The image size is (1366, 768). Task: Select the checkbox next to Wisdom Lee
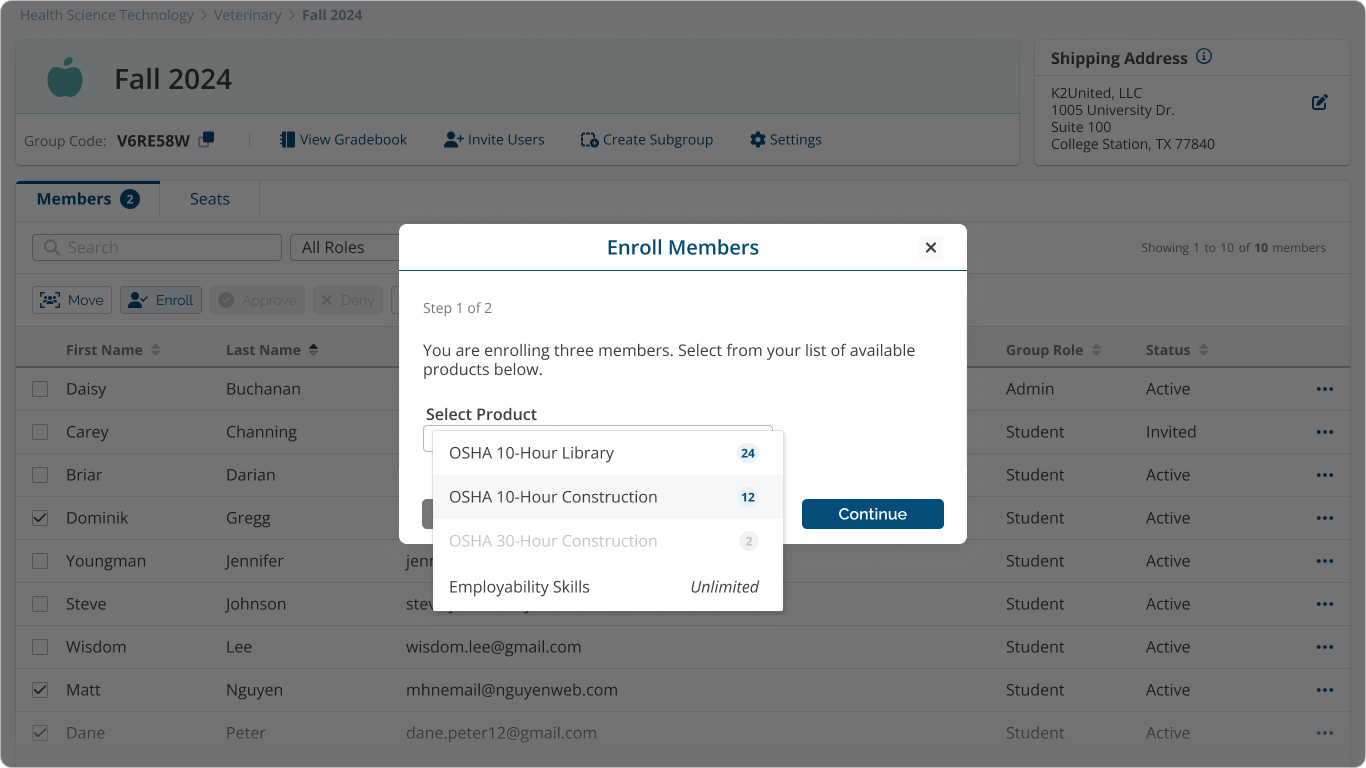tap(40, 646)
